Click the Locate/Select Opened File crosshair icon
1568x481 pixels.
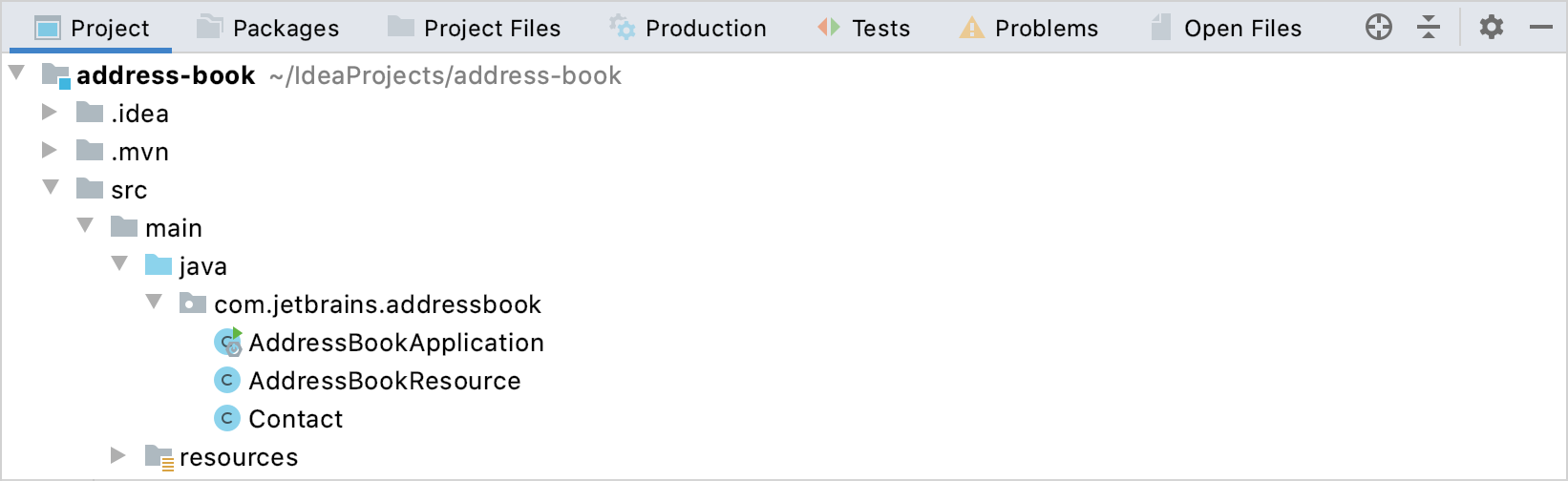click(x=1378, y=28)
